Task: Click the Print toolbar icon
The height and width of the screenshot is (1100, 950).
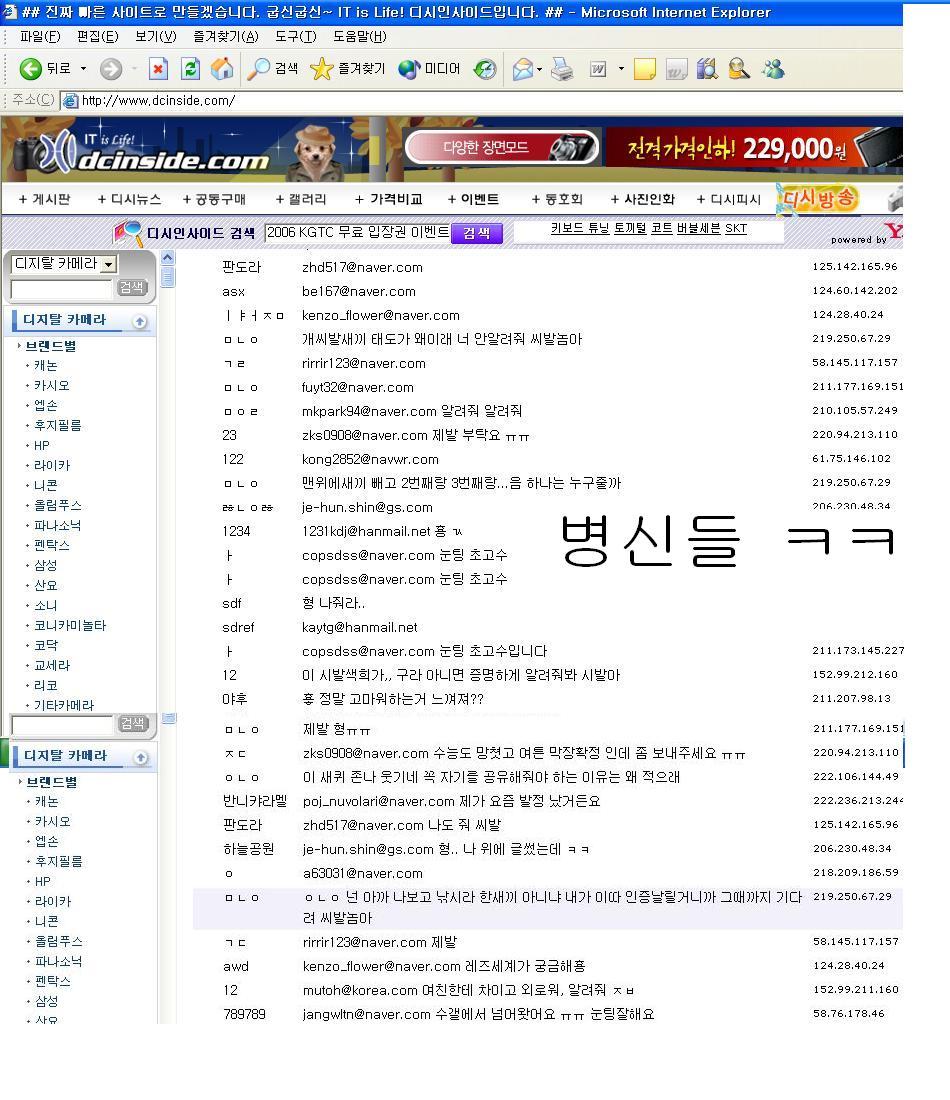Action: point(562,69)
